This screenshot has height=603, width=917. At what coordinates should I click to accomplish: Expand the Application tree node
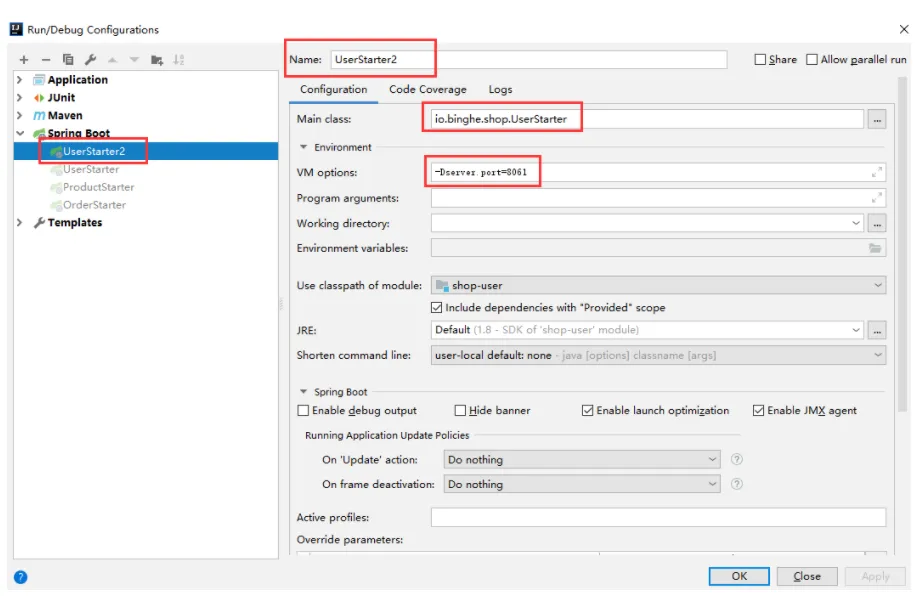20,80
